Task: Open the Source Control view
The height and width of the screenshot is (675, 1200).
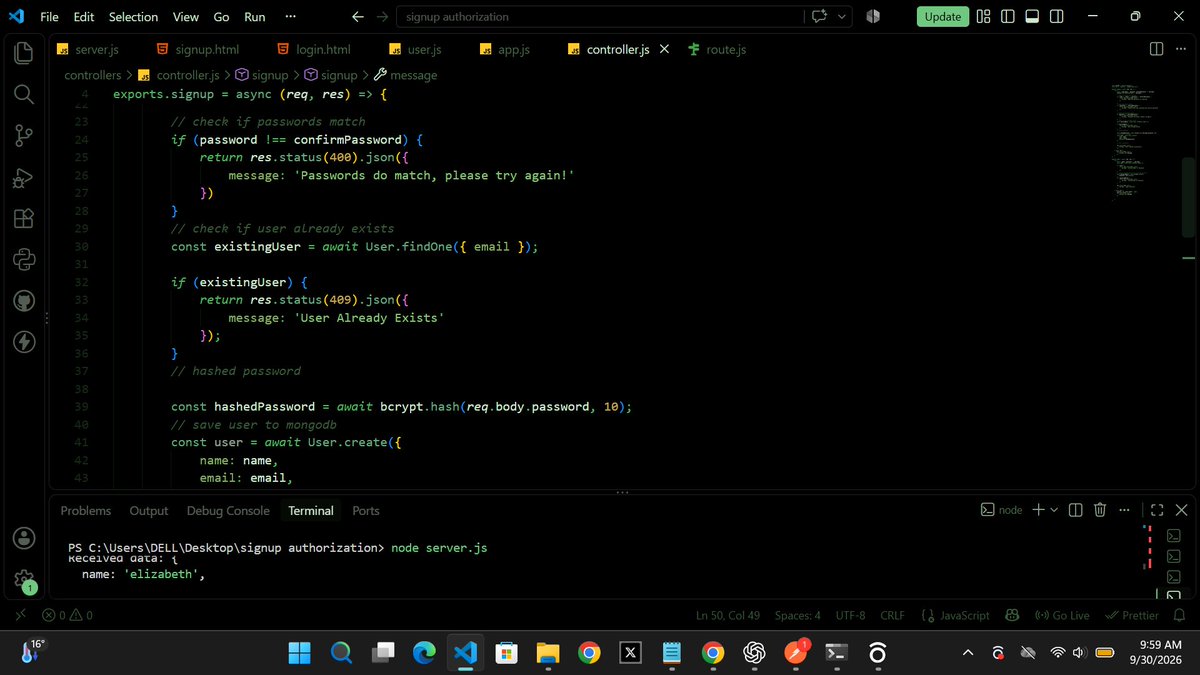Action: 24,136
